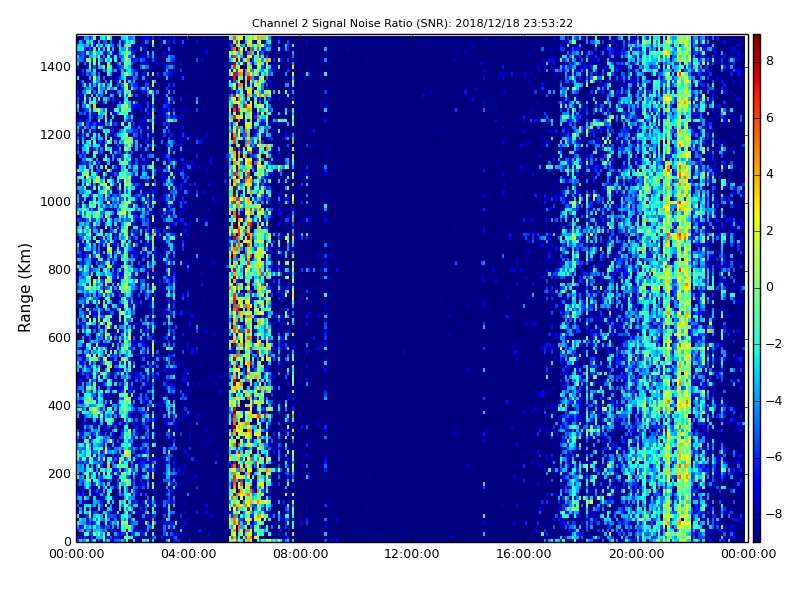This screenshot has width=800, height=600.
Task: Click the 200 range tick label
Action: [59, 473]
